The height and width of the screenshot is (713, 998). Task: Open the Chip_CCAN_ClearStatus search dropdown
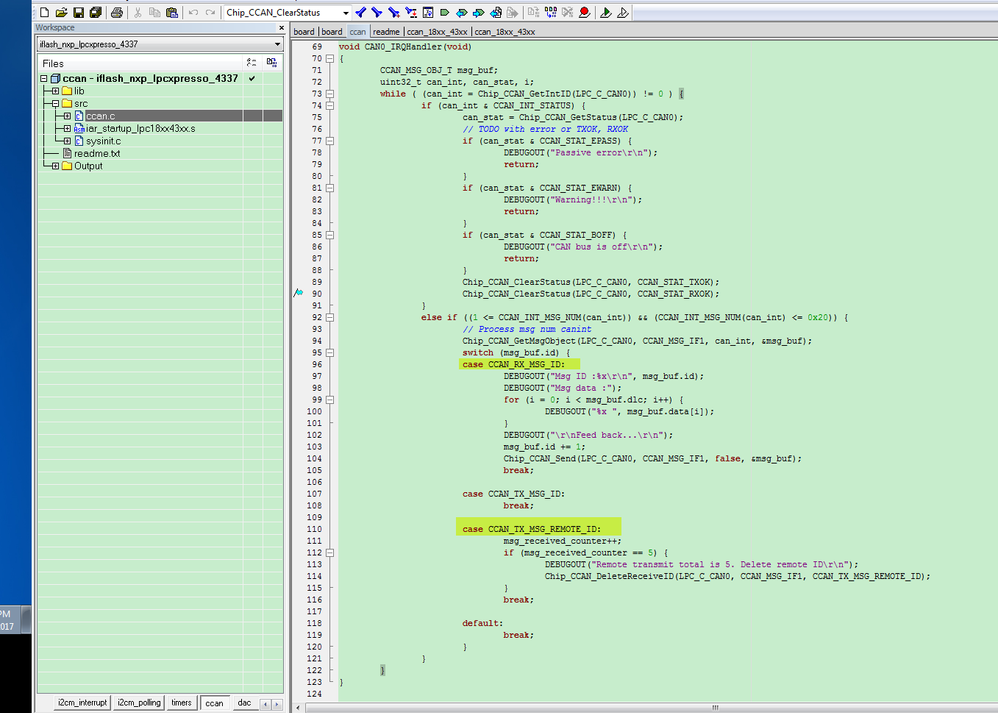coord(345,12)
